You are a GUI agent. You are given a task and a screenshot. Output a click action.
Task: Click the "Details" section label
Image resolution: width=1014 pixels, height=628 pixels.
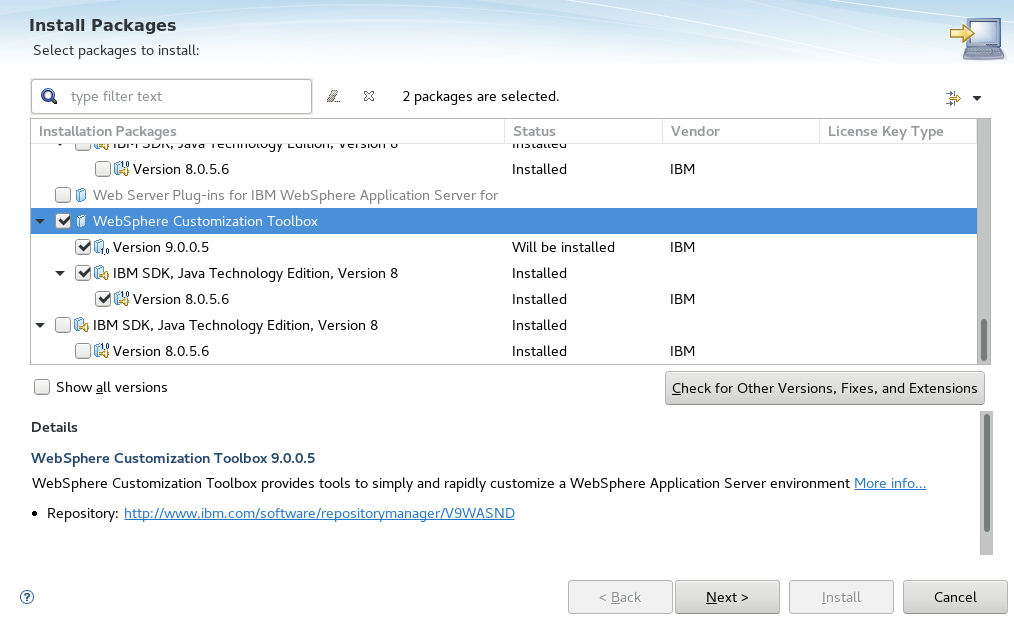[54, 427]
